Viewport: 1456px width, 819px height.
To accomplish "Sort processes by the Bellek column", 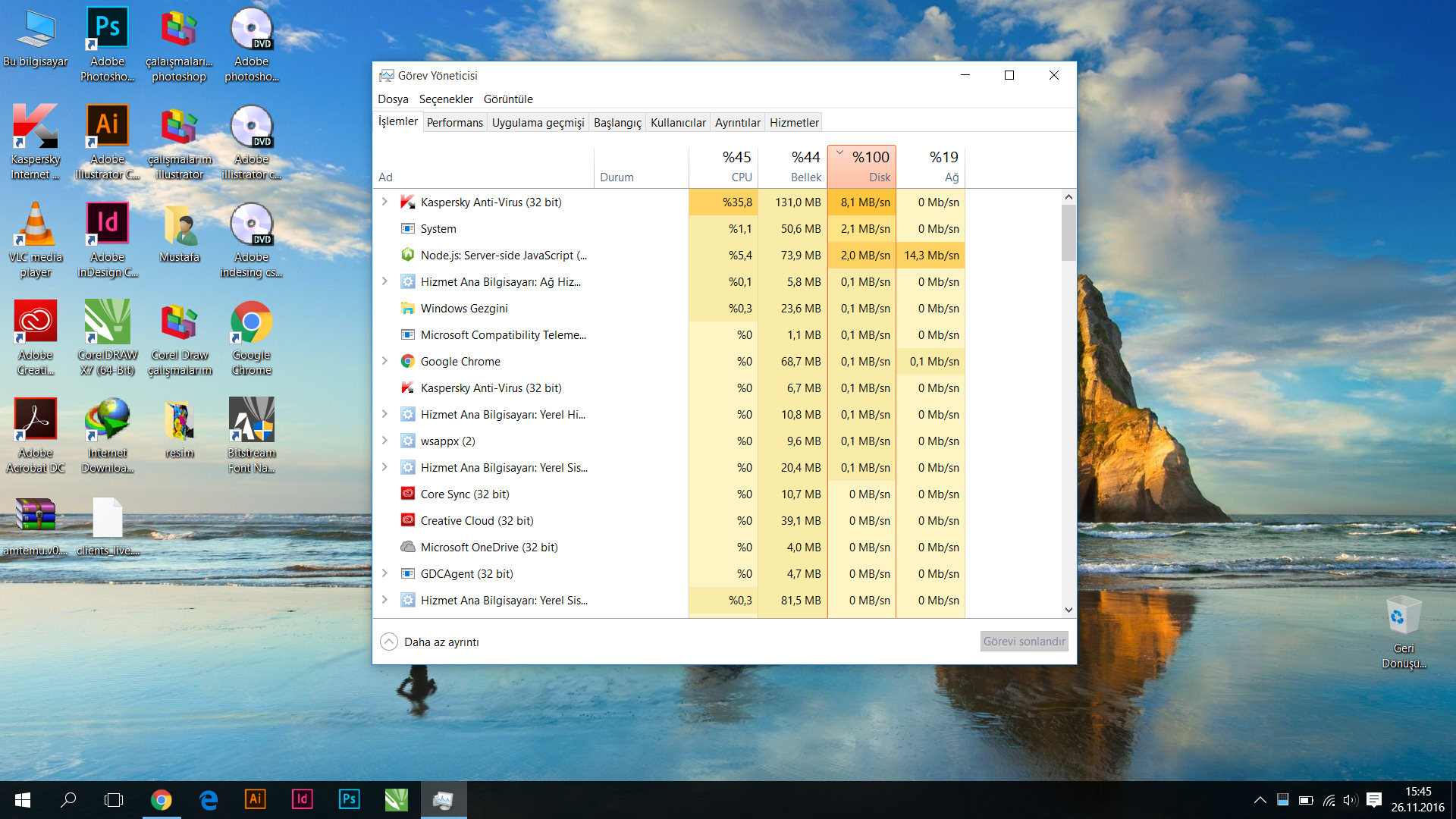I will tap(792, 166).
